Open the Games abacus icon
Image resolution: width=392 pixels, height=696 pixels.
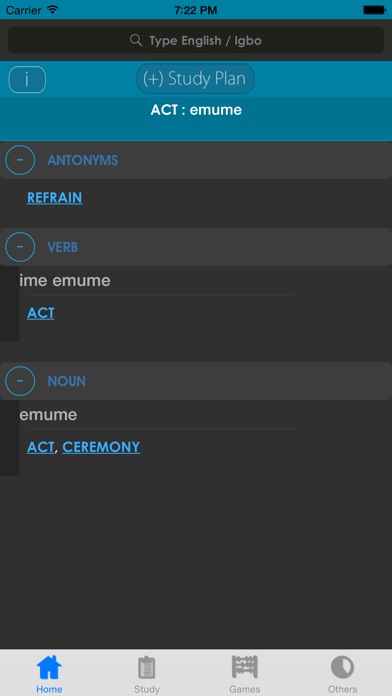245,667
